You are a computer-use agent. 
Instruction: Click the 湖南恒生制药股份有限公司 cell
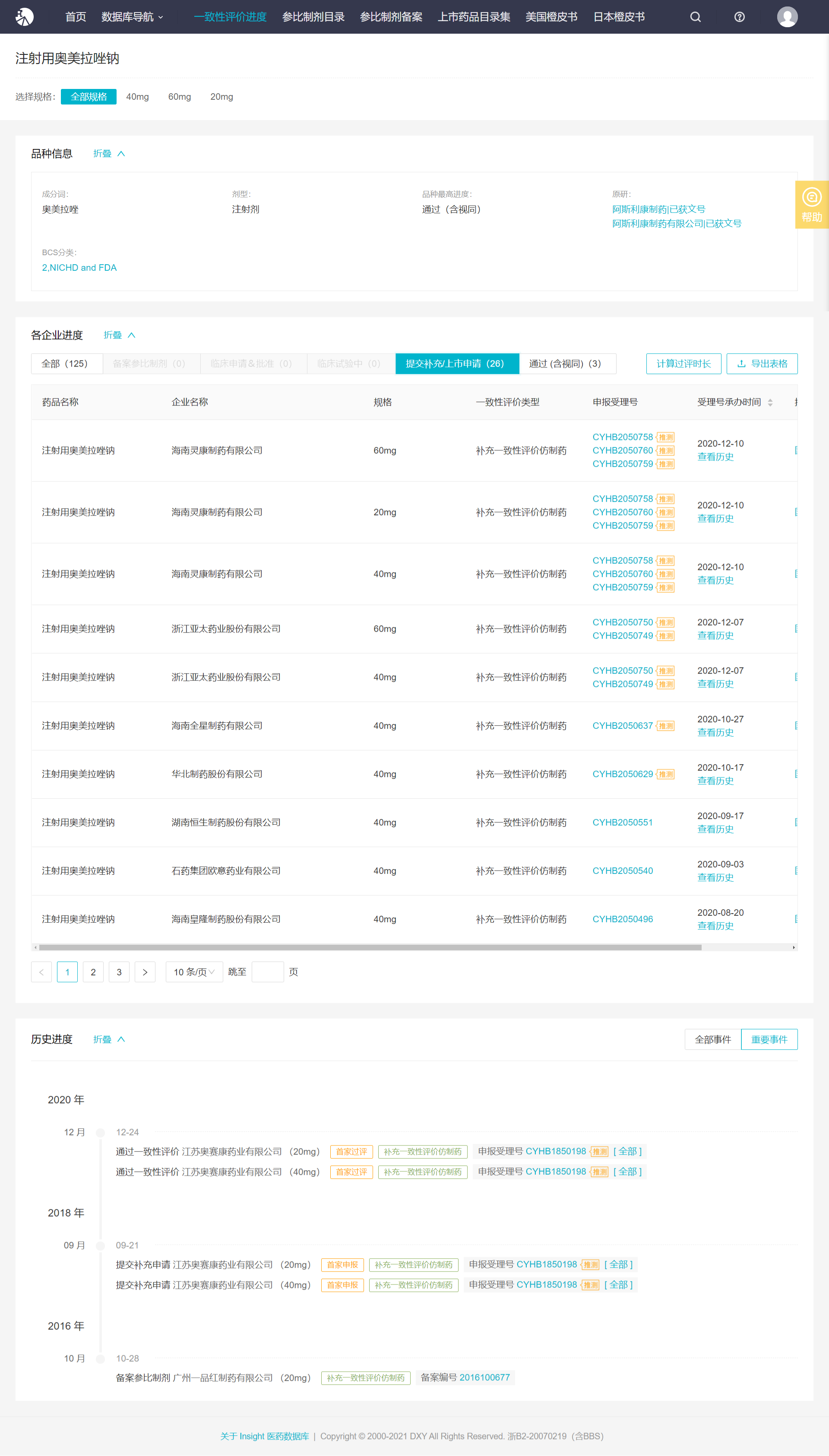(x=226, y=822)
